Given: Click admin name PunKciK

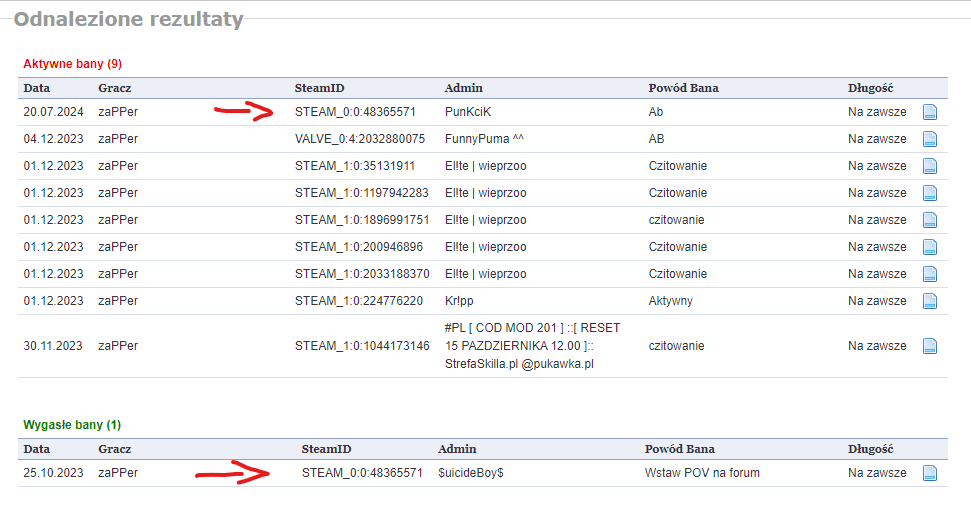Looking at the screenshot, I should click(x=468, y=112).
